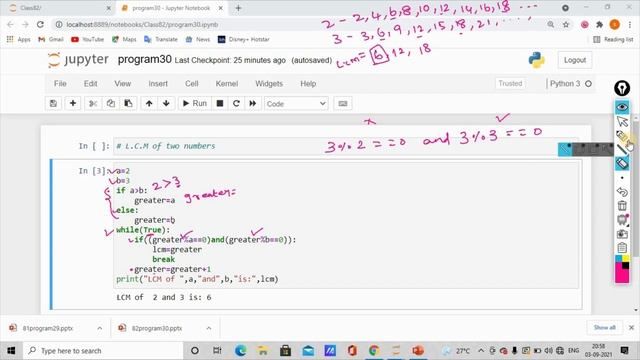
Task: Open the Cell menu
Action: pos(191,84)
